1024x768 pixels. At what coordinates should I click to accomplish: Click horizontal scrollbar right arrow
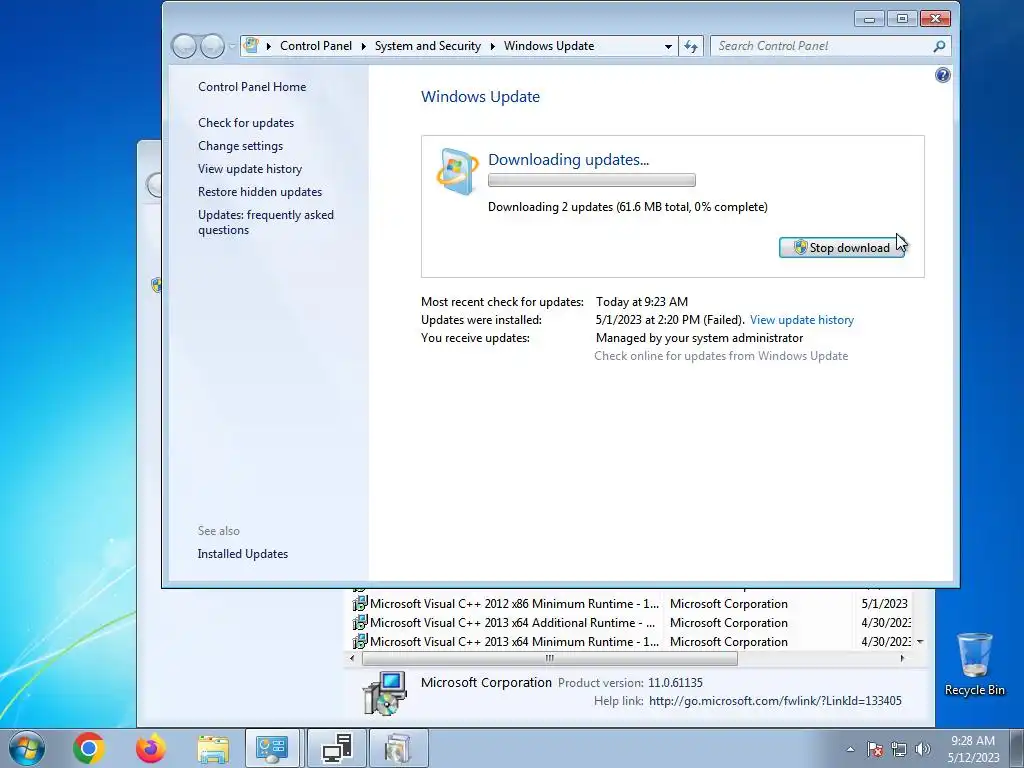coord(903,658)
